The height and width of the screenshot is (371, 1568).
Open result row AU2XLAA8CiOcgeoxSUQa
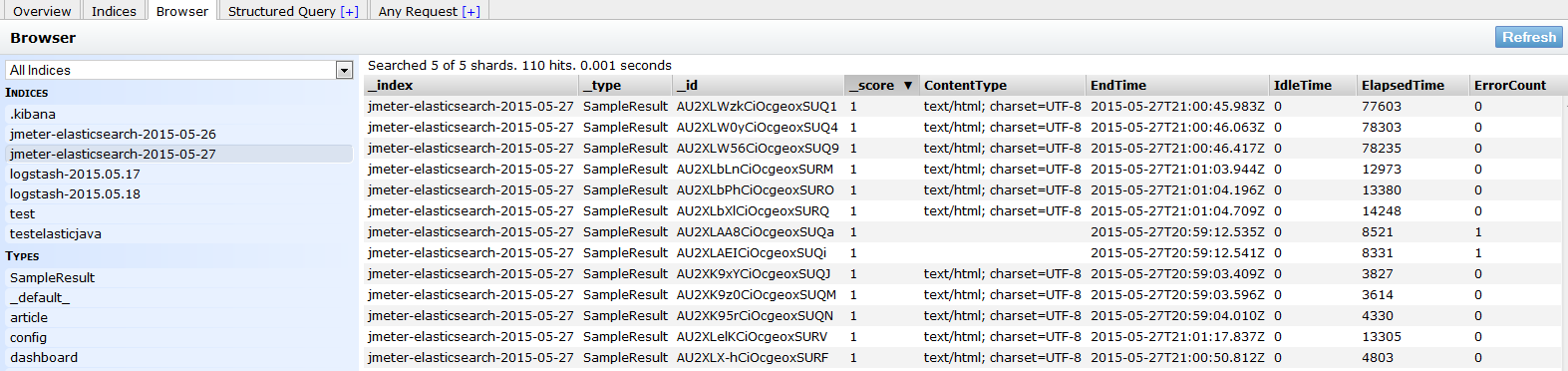pos(963,231)
